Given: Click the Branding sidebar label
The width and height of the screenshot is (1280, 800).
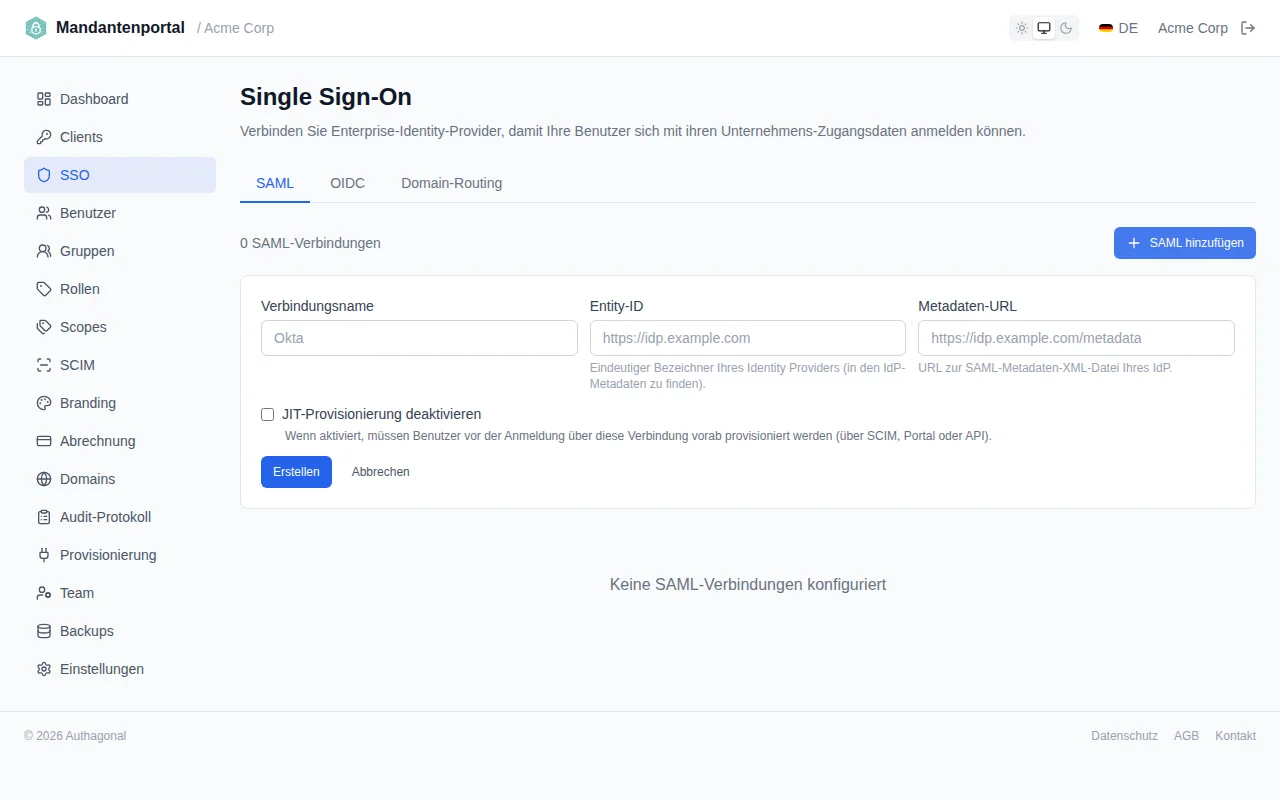Looking at the screenshot, I should (88, 403).
